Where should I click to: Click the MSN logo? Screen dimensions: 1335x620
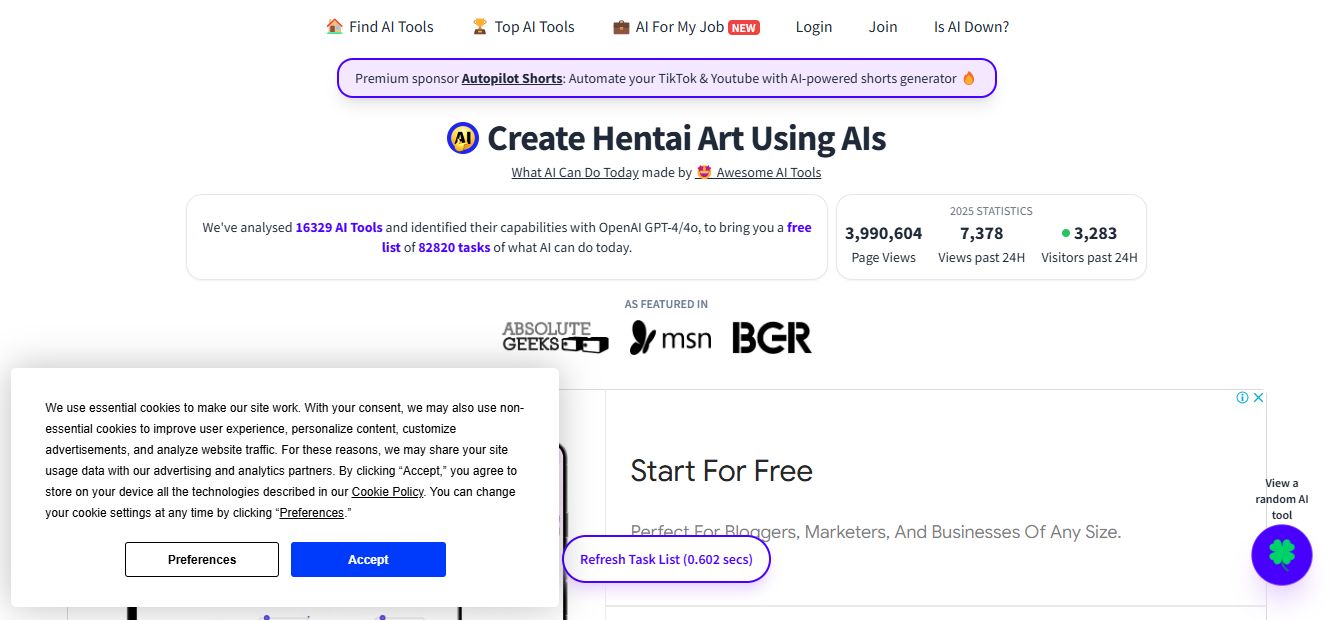coord(670,338)
